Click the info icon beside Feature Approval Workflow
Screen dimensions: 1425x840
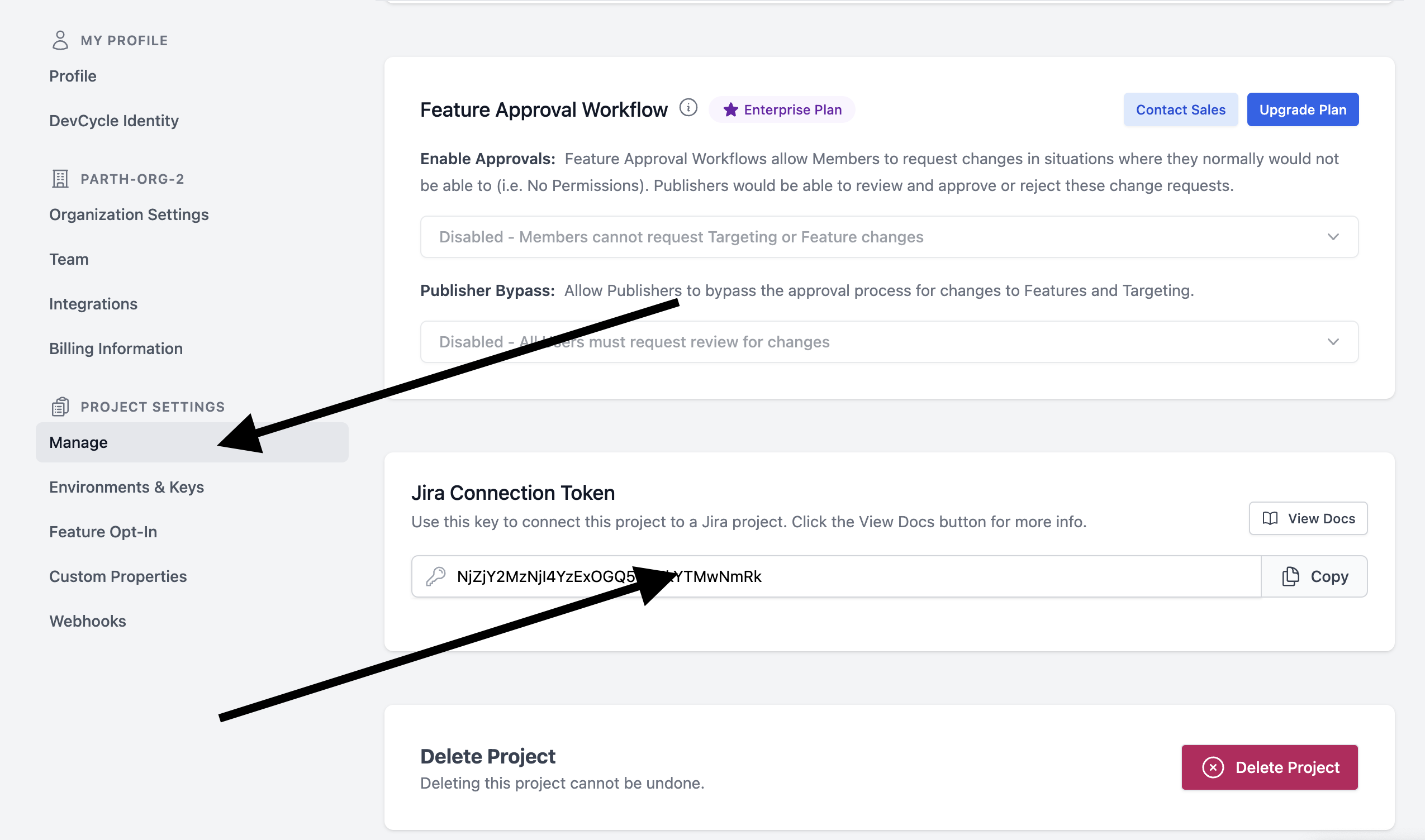(688, 108)
